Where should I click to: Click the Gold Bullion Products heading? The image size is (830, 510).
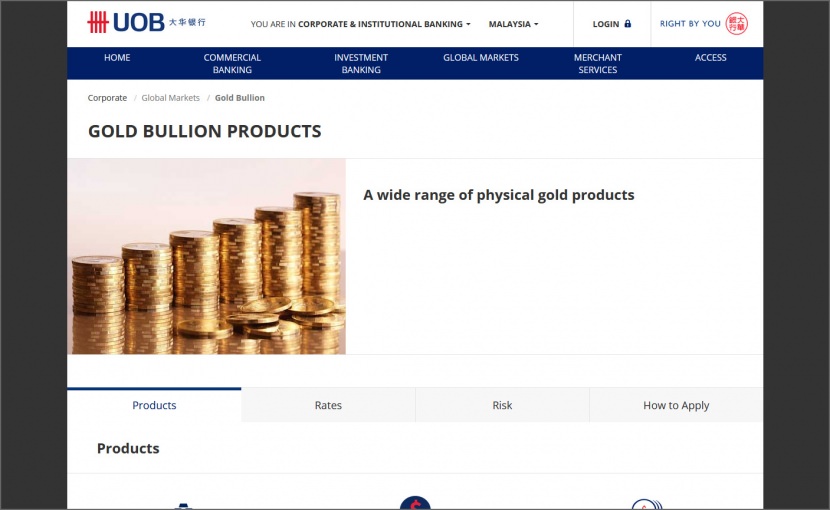point(204,131)
